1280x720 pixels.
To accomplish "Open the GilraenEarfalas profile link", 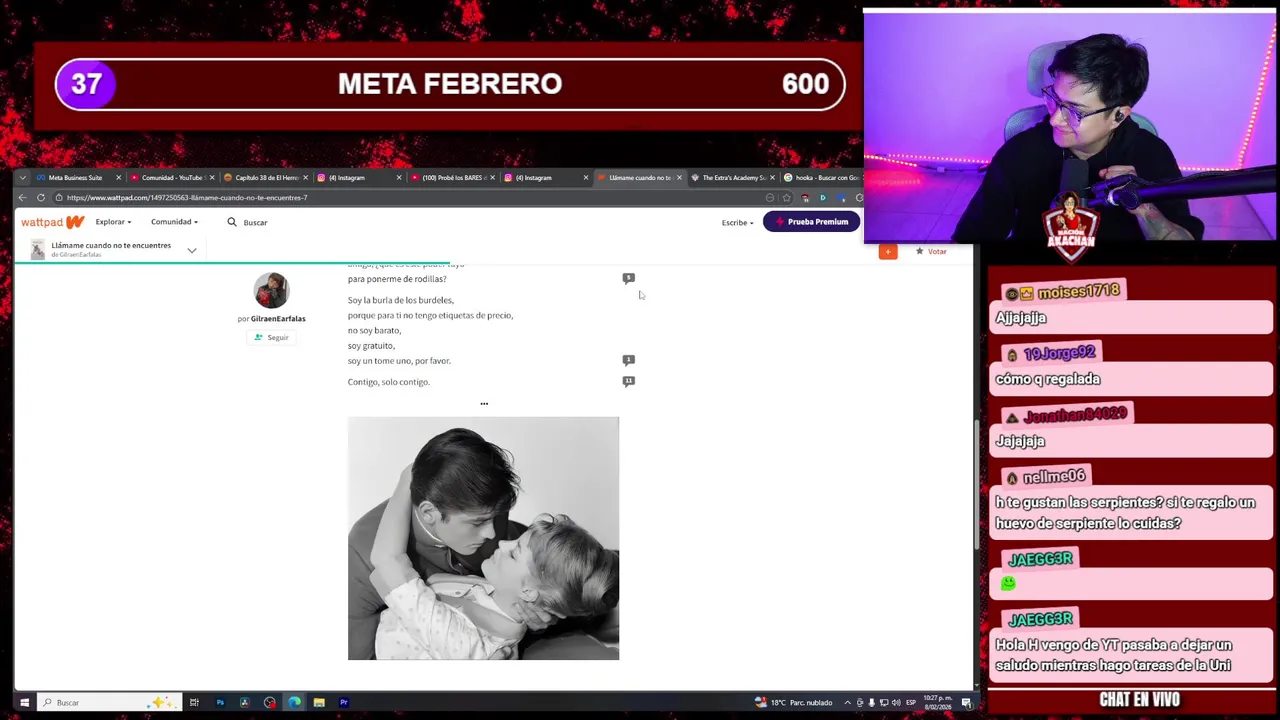I will [278, 318].
